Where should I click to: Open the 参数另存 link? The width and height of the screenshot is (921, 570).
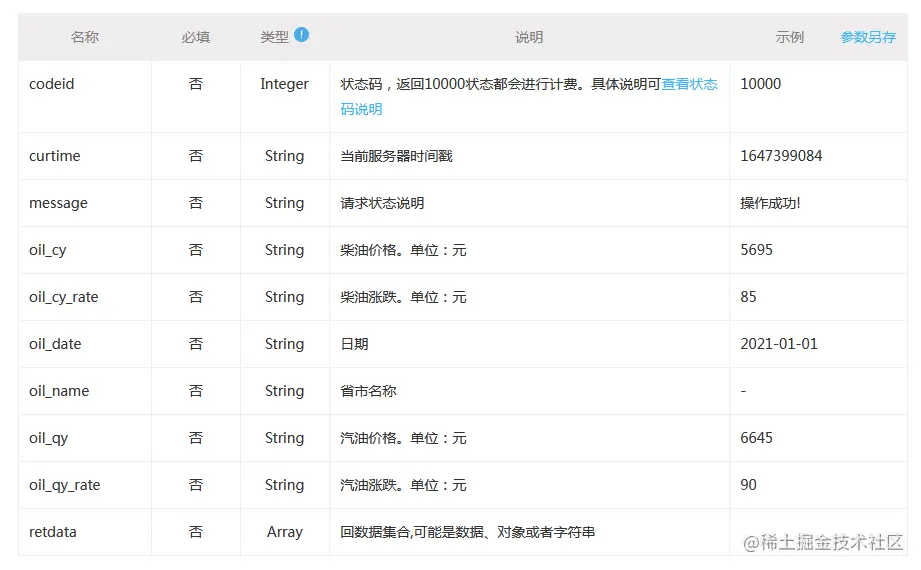pyautogui.click(x=868, y=37)
